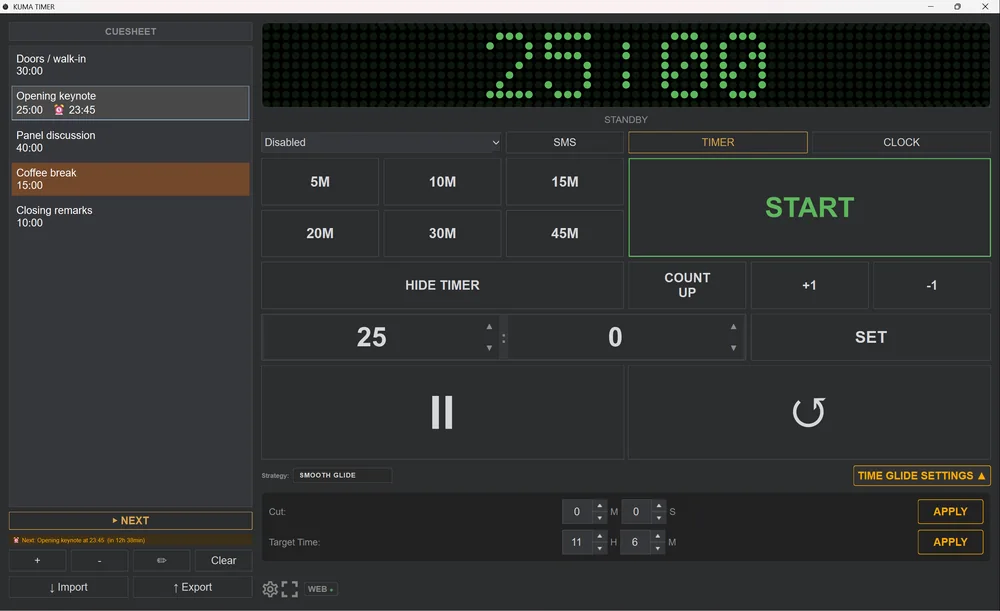Increase minutes with the up arrow
Screen dimensions: 1000x611
(x=489, y=327)
